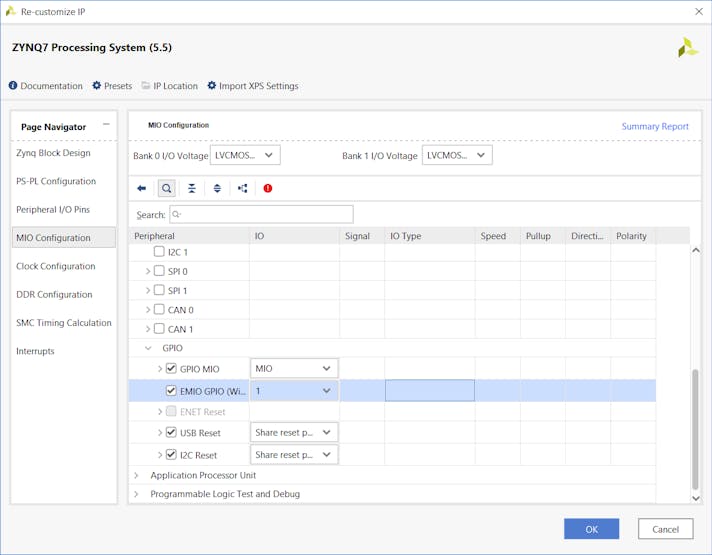
Task: Go to Peripheral I/O Pins page
Action: click(x=53, y=209)
